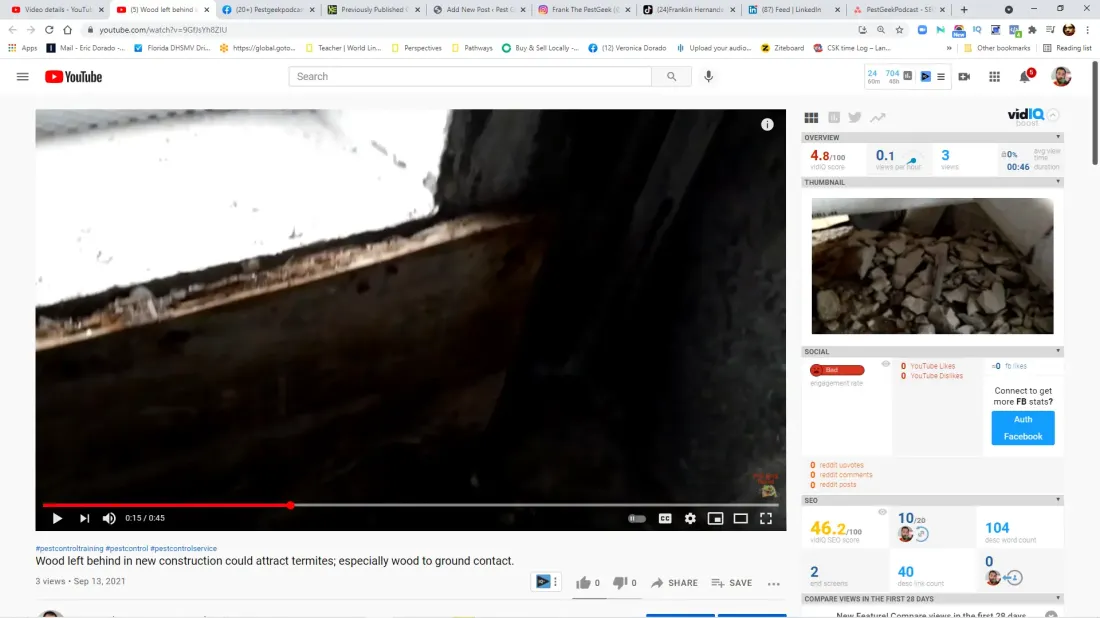
Task: Skip to the next video
Action: [x=84, y=518]
